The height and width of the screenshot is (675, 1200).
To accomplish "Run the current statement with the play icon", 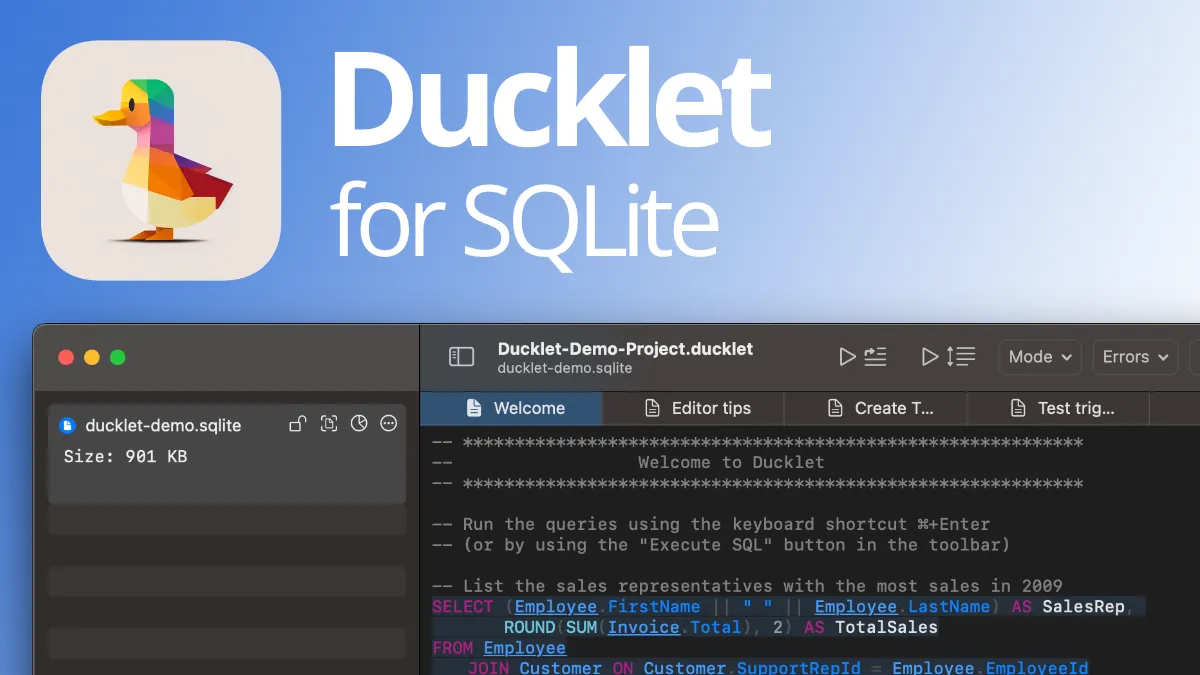I will 847,357.
